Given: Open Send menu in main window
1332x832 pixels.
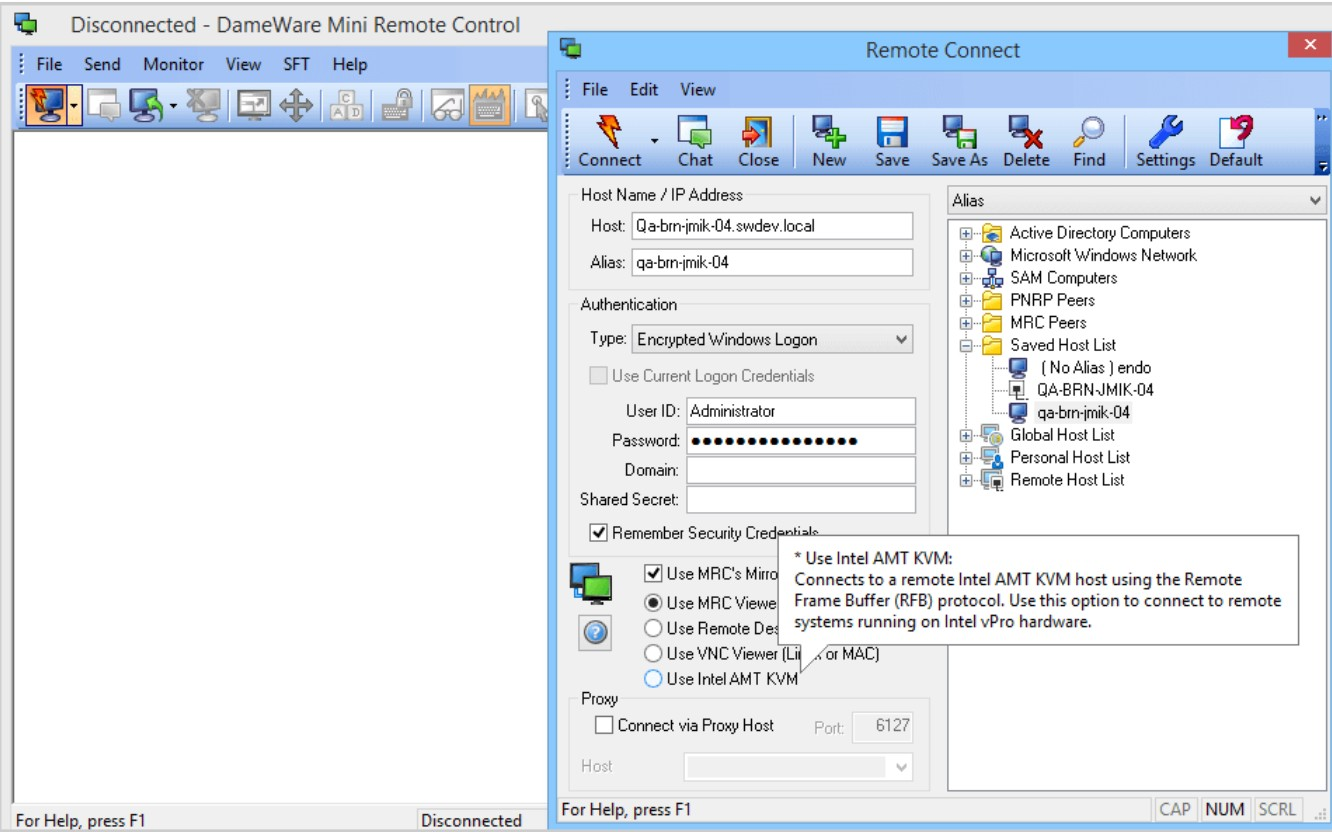Looking at the screenshot, I should point(102,64).
